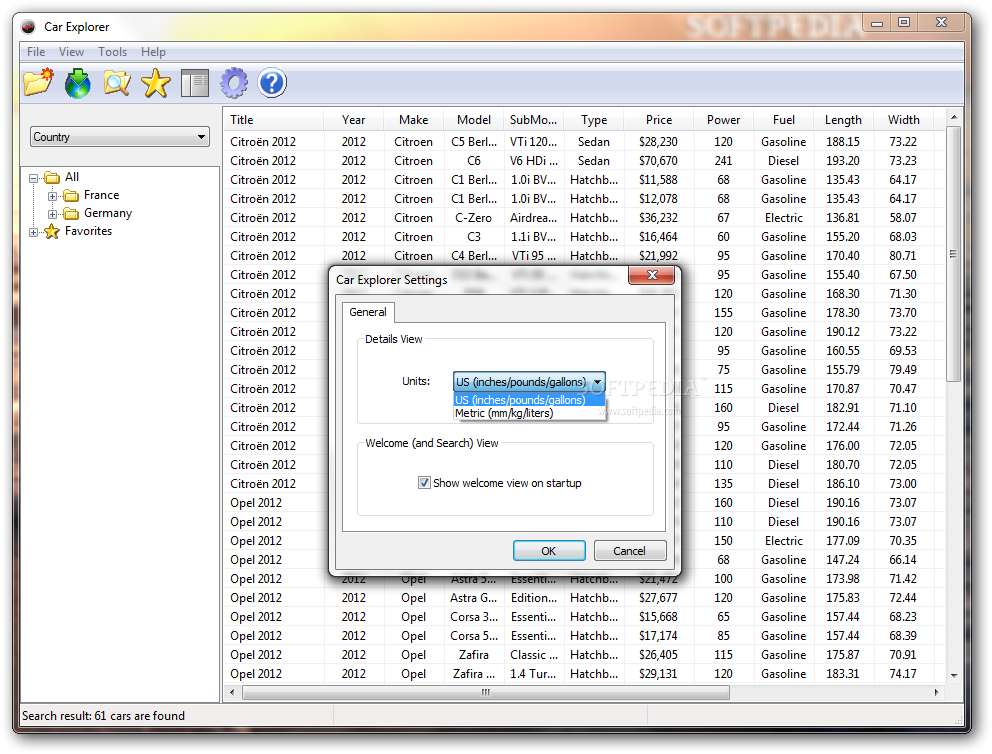Choose Metric (mm/kg/liters) option

pos(529,413)
